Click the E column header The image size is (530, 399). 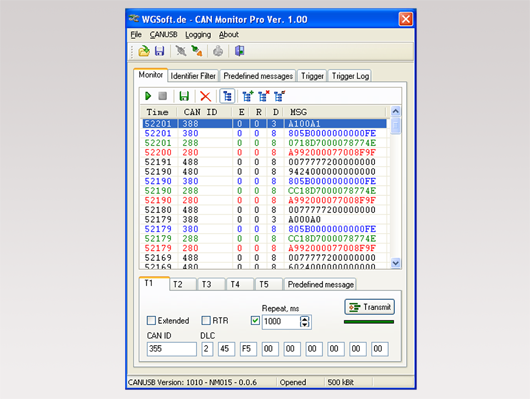pos(241,112)
